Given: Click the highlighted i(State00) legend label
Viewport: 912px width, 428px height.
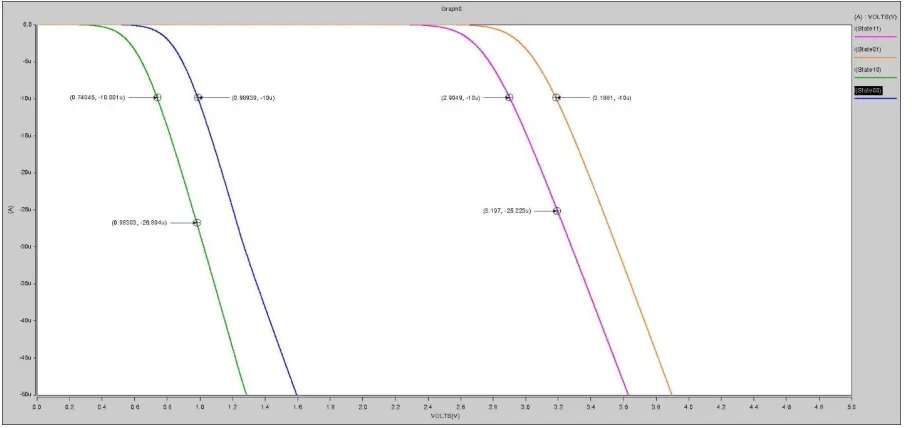Looking at the screenshot, I should coord(868,91).
